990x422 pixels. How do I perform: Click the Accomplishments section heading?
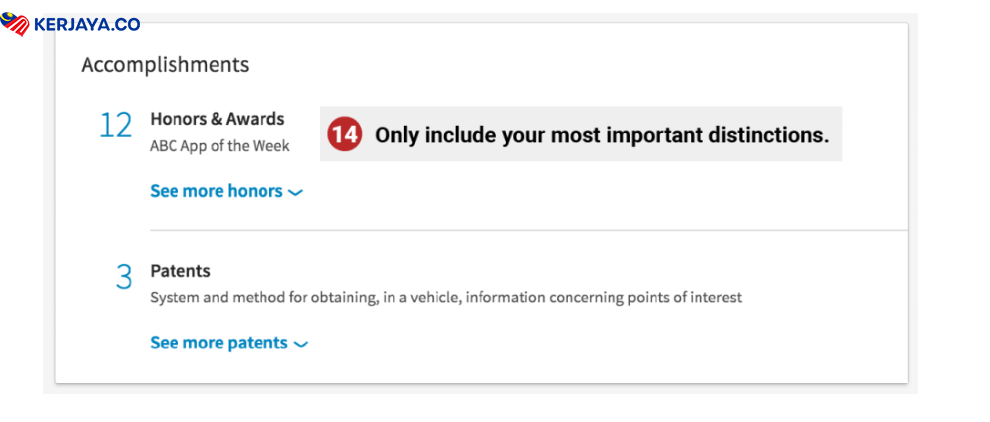pos(165,65)
